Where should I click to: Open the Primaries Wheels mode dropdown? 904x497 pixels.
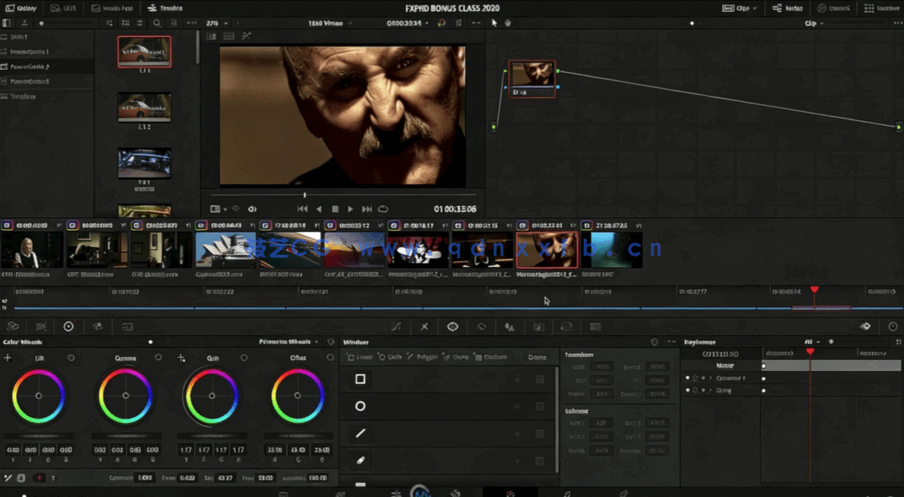tap(288, 342)
